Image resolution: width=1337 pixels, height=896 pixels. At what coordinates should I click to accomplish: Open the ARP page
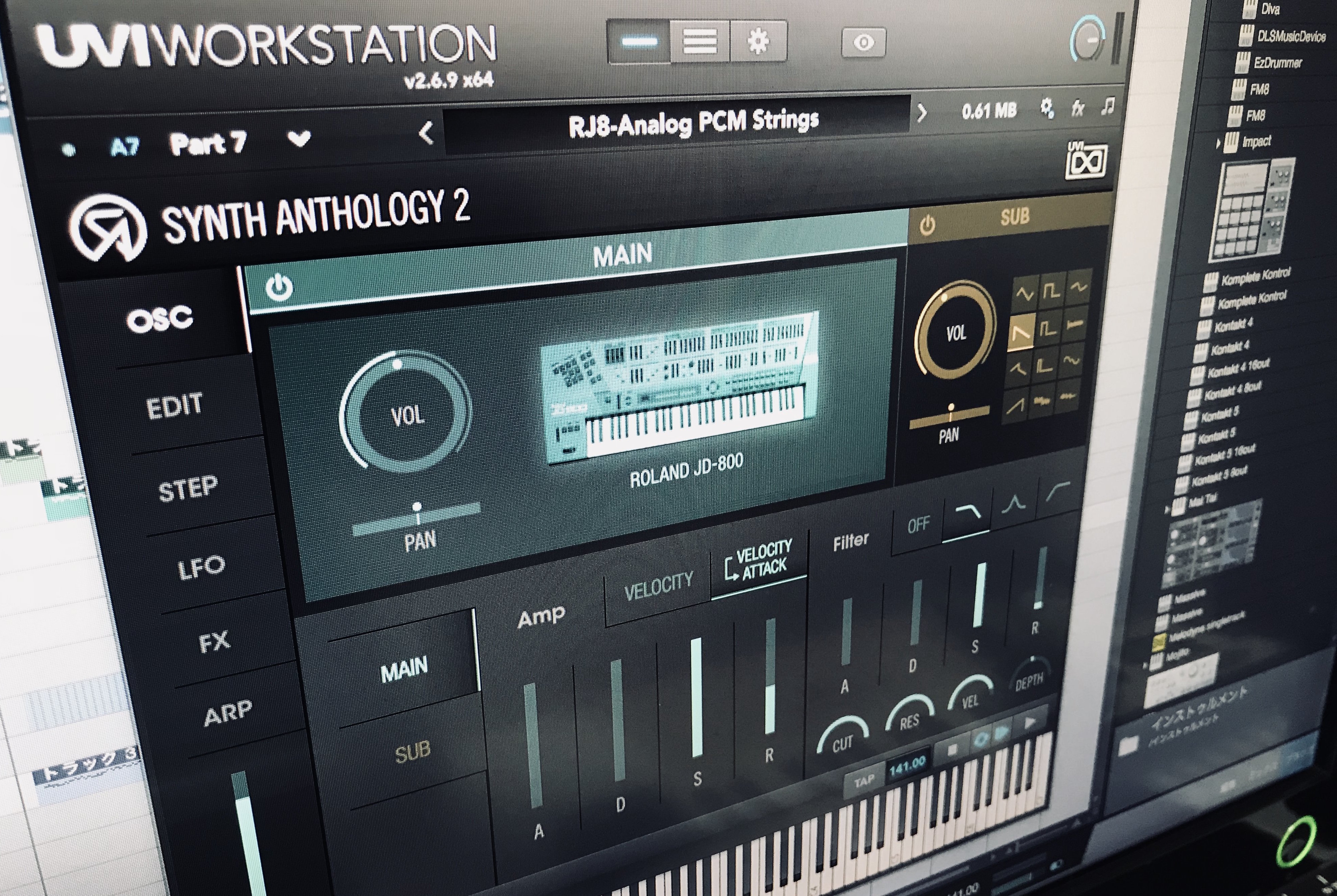pyautogui.click(x=228, y=713)
